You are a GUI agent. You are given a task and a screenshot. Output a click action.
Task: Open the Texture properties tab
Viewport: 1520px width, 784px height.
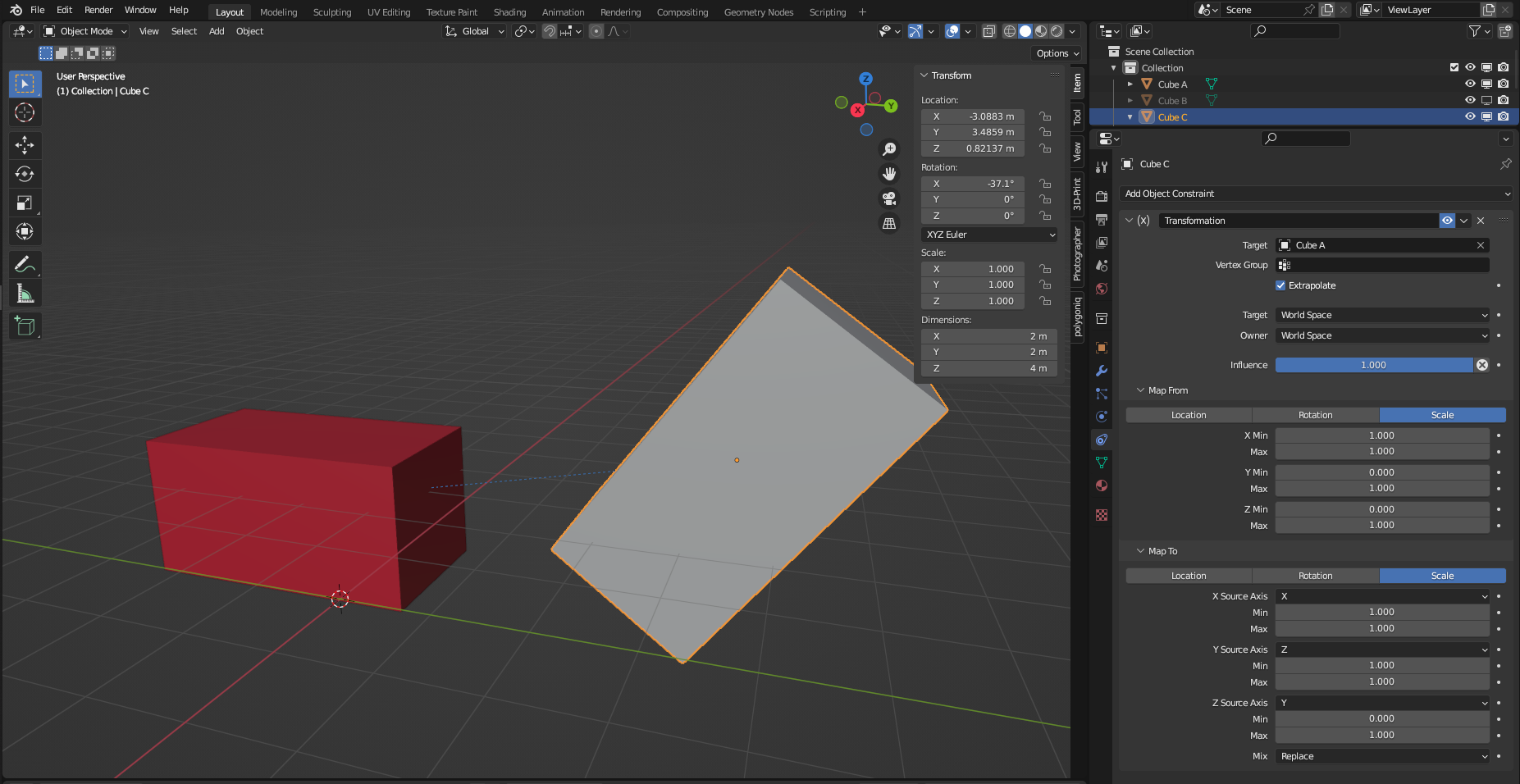pos(1102,515)
